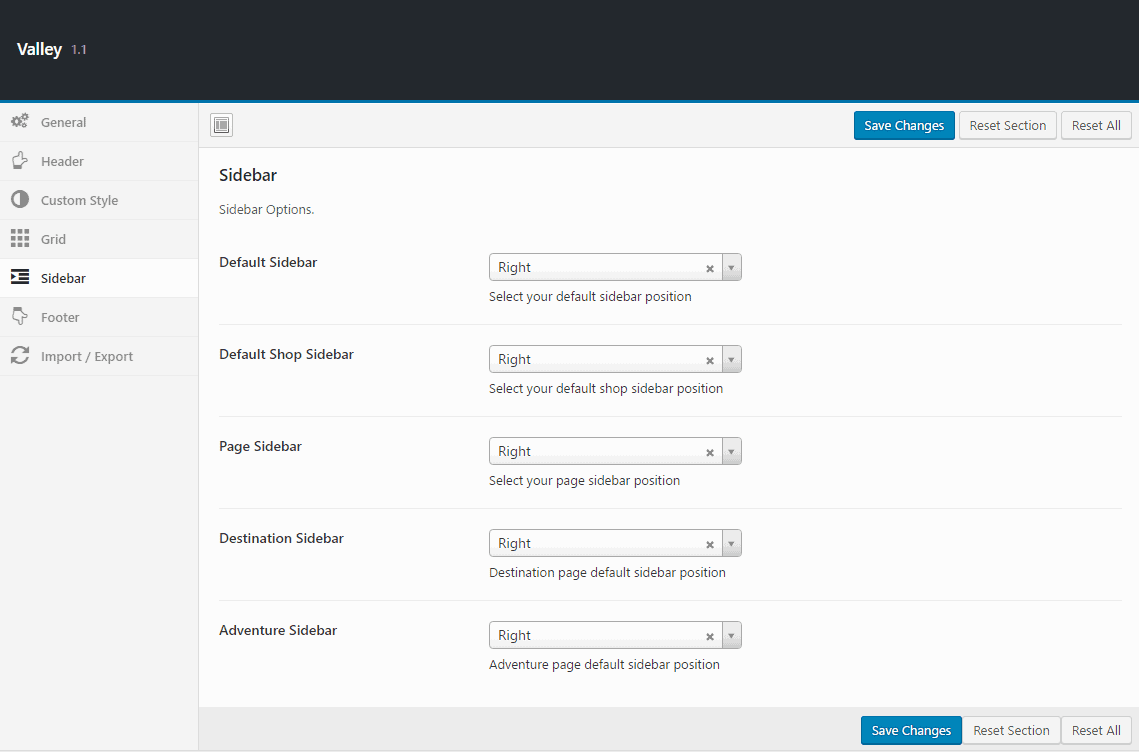Viewport: 1139px width, 752px height.
Task: Click the Import / Export refresh icon
Action: (x=20, y=356)
